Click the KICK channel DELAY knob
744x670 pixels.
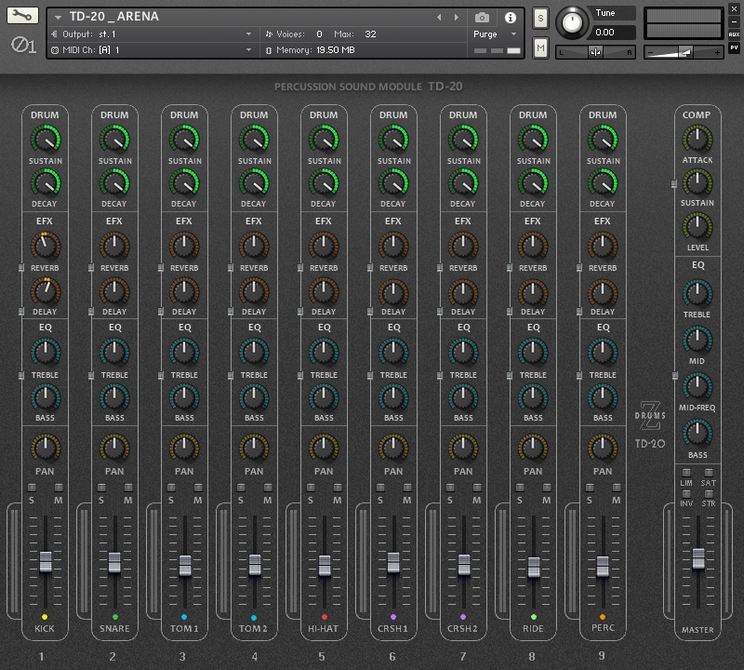[46, 291]
